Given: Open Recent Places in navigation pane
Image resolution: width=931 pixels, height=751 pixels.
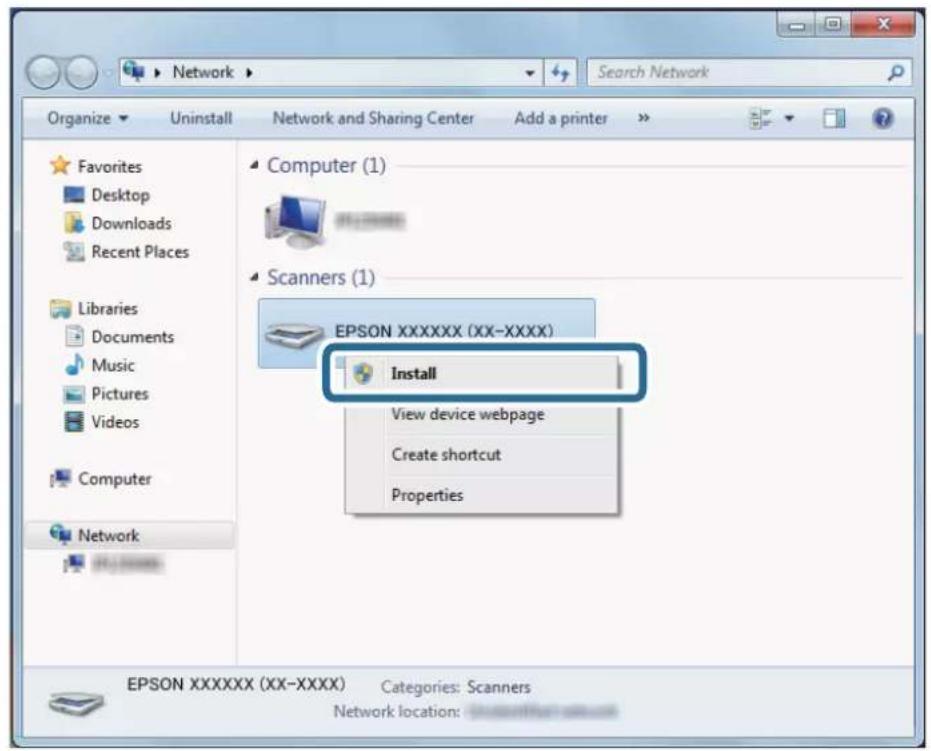Looking at the screenshot, I should point(140,252).
